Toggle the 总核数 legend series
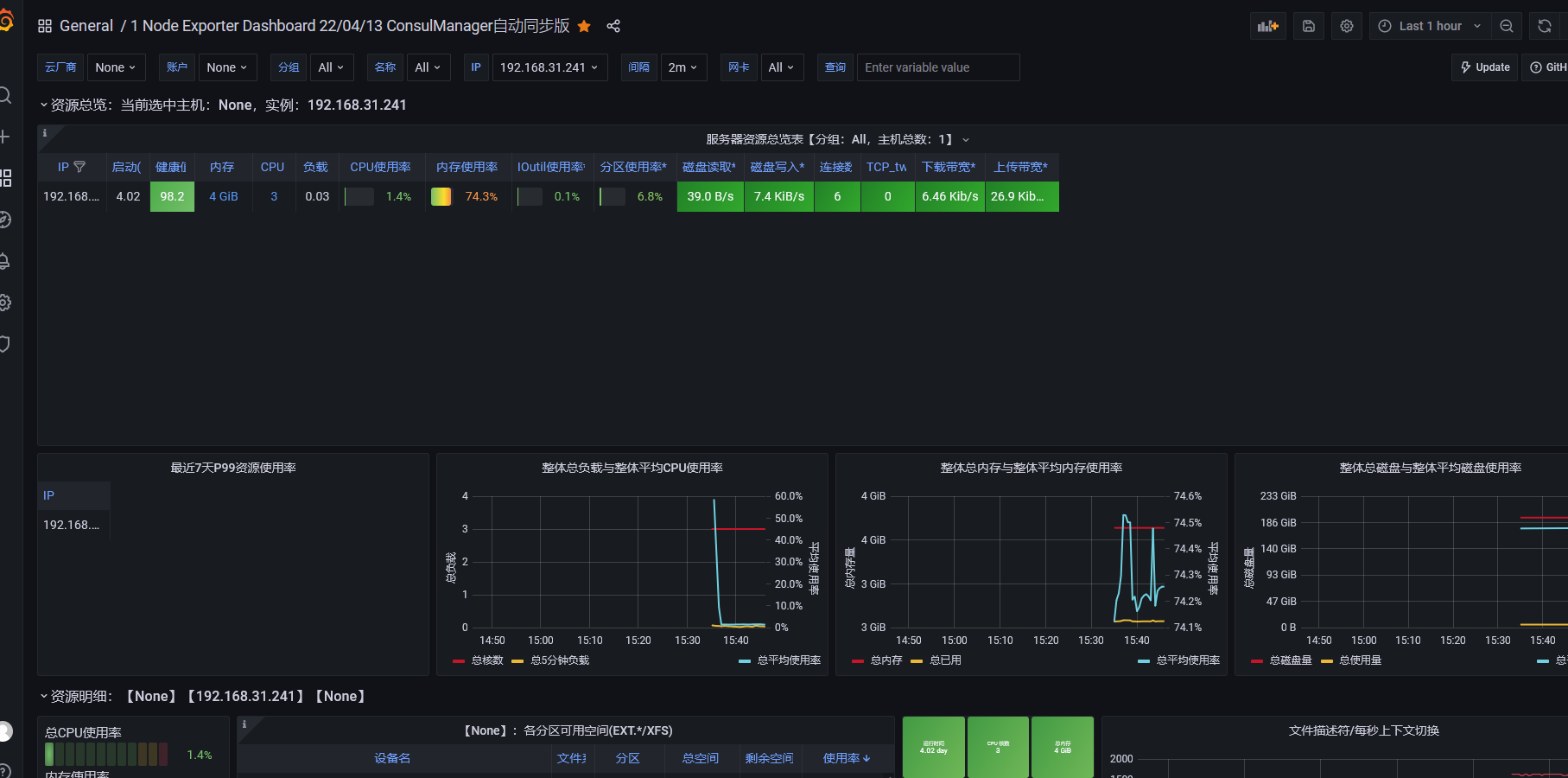The height and width of the screenshot is (778, 1568). (x=487, y=660)
